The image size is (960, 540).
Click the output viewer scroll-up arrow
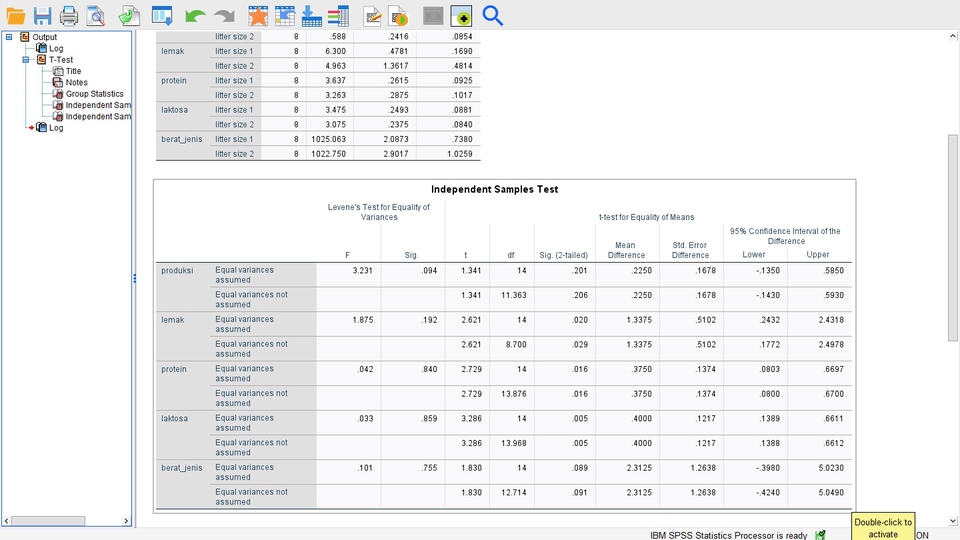[953, 36]
